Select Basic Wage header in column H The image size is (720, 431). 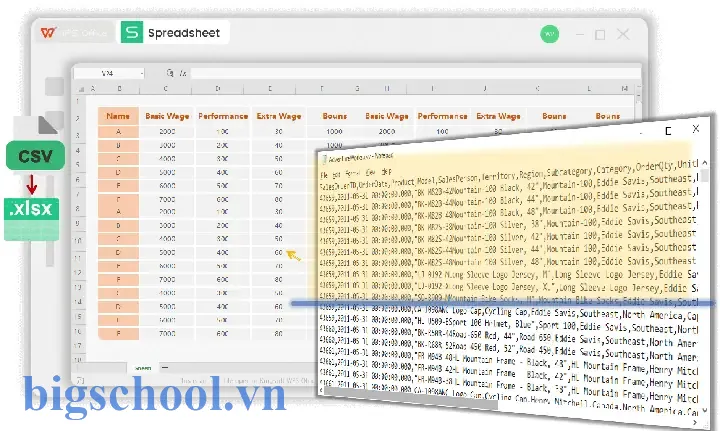(x=387, y=116)
